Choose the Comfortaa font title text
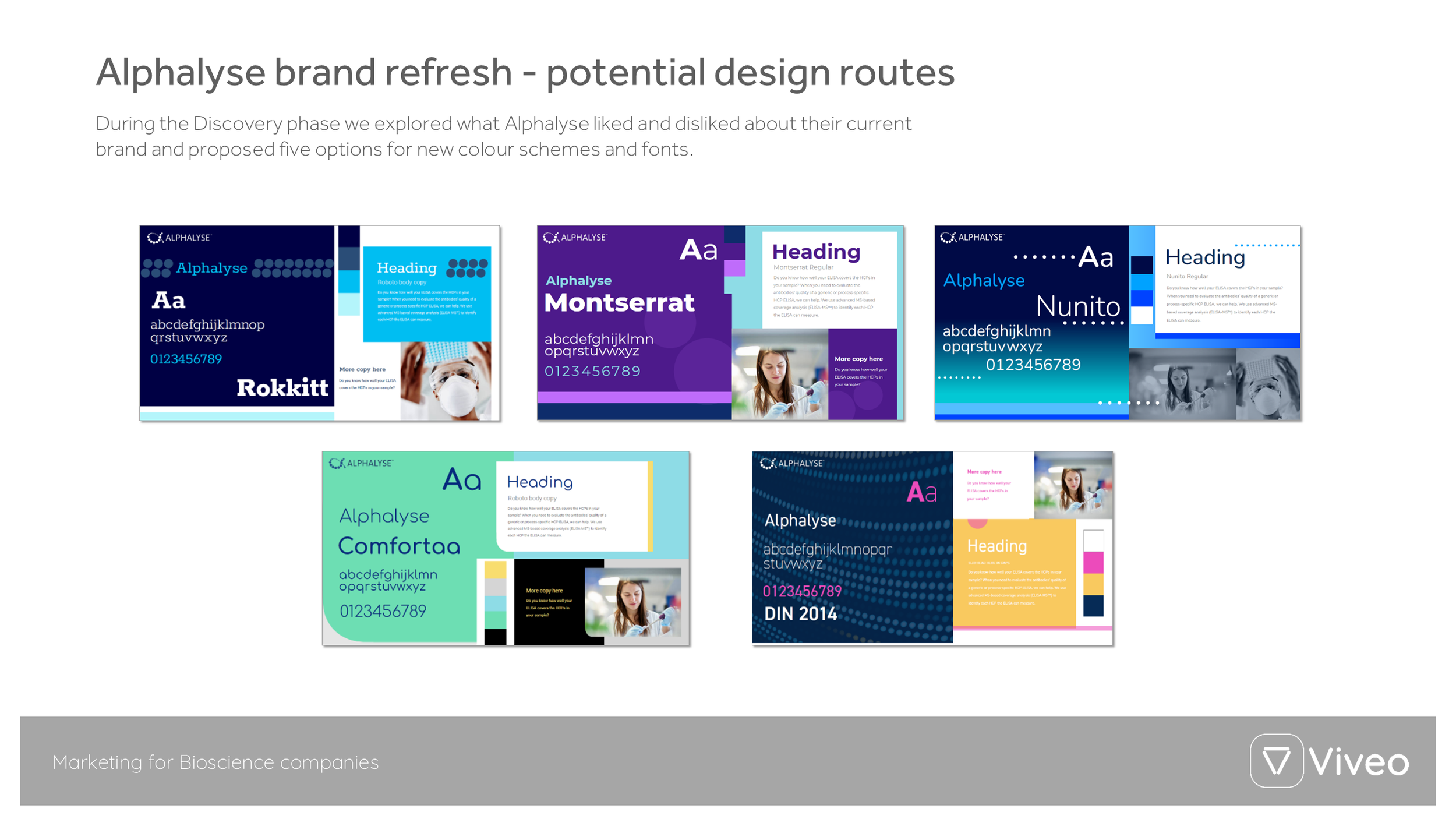Screen dimensions: 1456x819 point(399,546)
